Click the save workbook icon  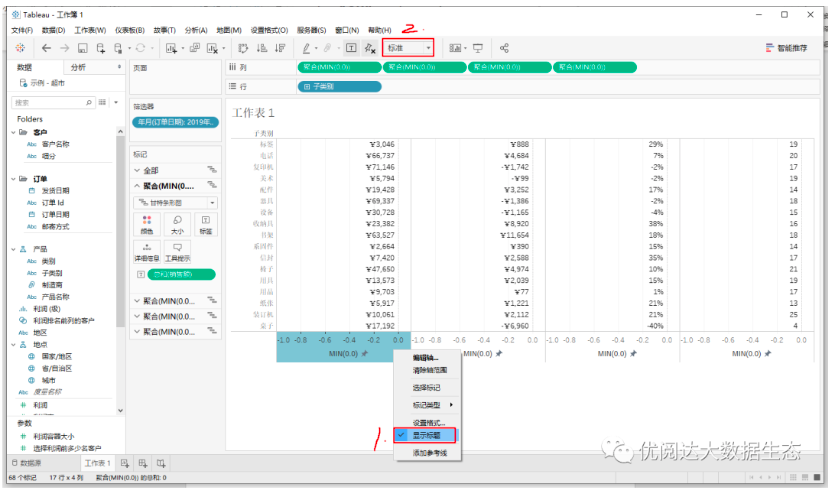click(82, 48)
